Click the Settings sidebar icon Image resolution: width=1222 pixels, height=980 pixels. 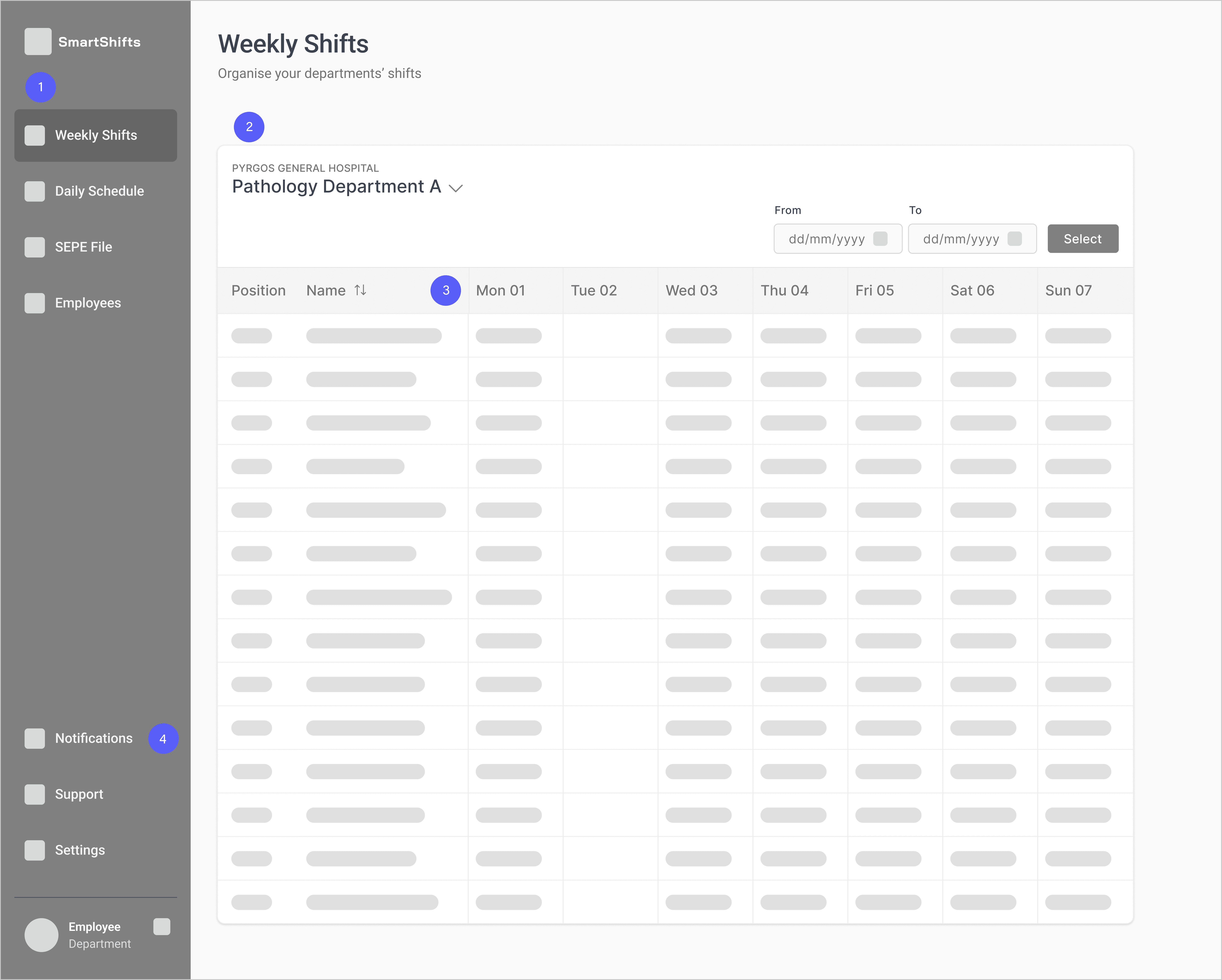[35, 850]
